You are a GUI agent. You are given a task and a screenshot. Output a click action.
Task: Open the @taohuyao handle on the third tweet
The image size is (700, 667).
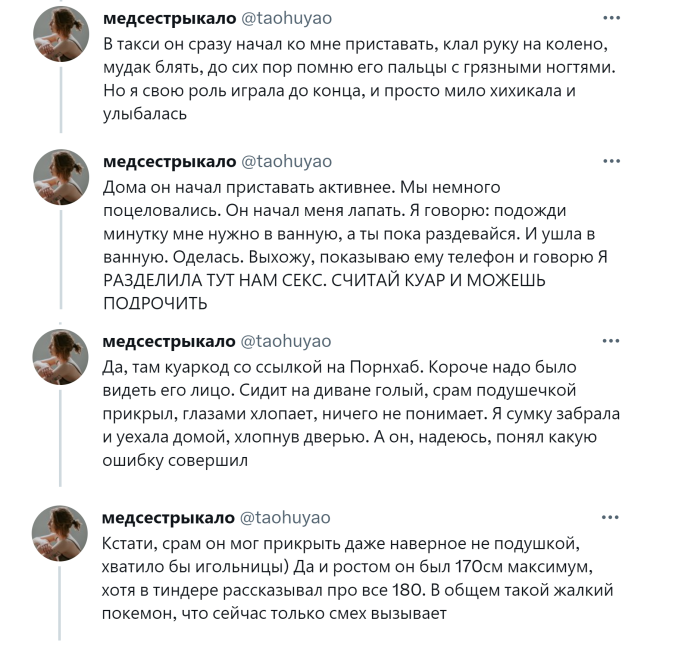(x=285, y=342)
